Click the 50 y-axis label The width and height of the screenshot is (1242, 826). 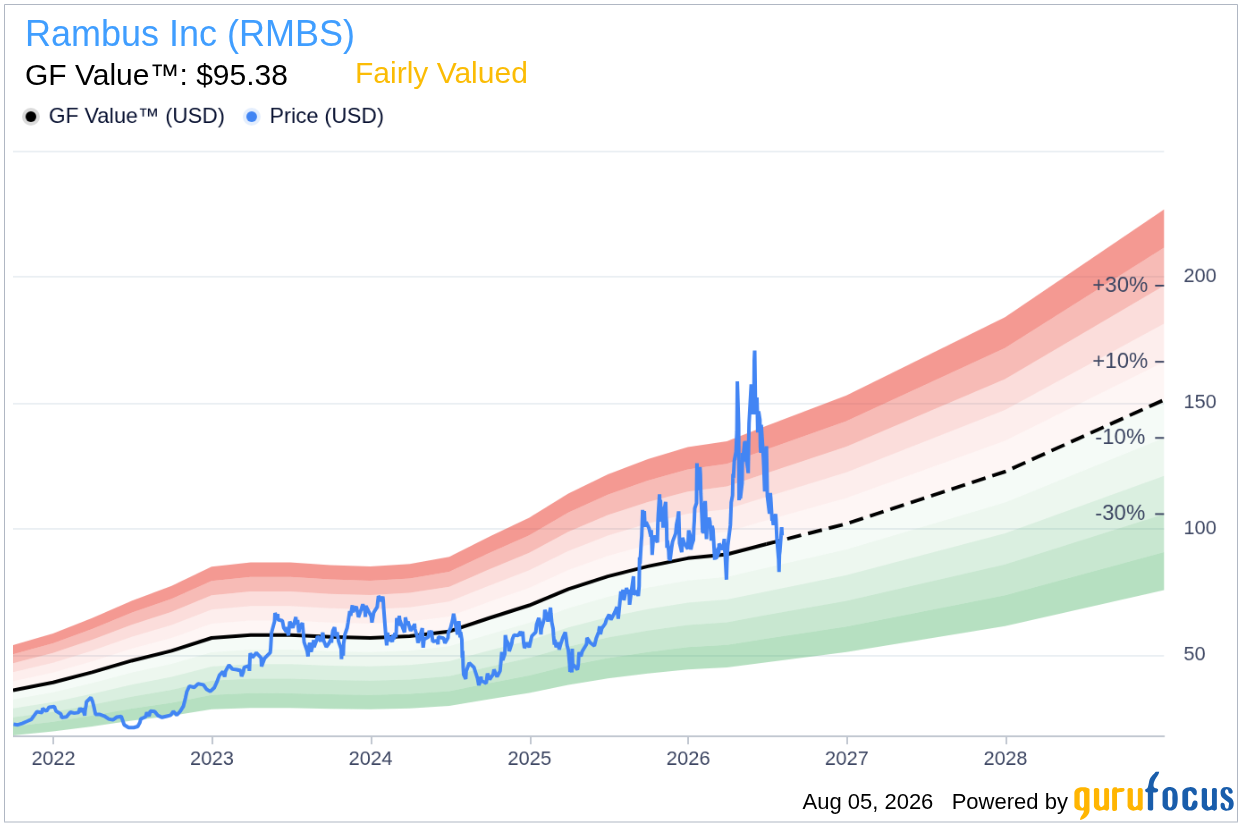[x=1194, y=654]
